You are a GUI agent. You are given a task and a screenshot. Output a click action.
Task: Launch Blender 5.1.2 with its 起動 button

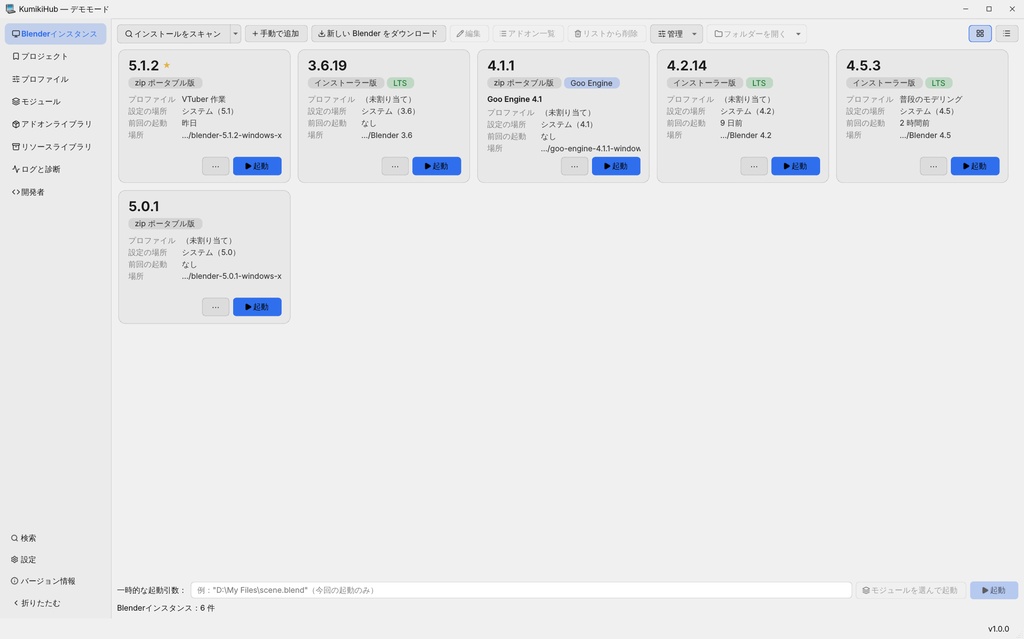click(257, 166)
